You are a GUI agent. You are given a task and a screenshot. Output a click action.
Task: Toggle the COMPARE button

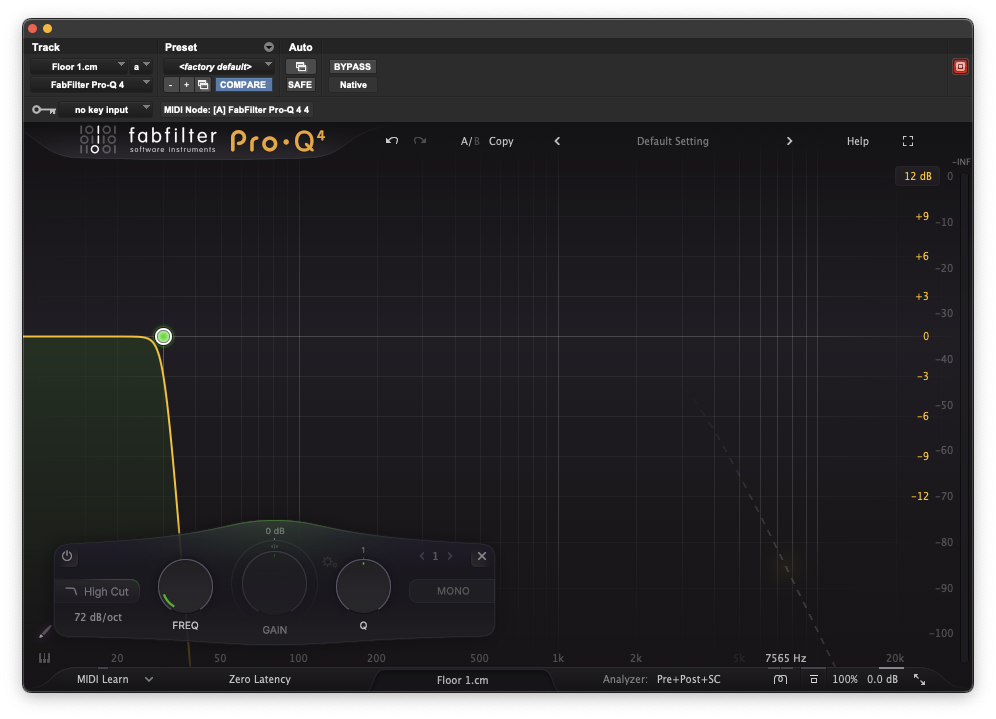[x=243, y=84]
